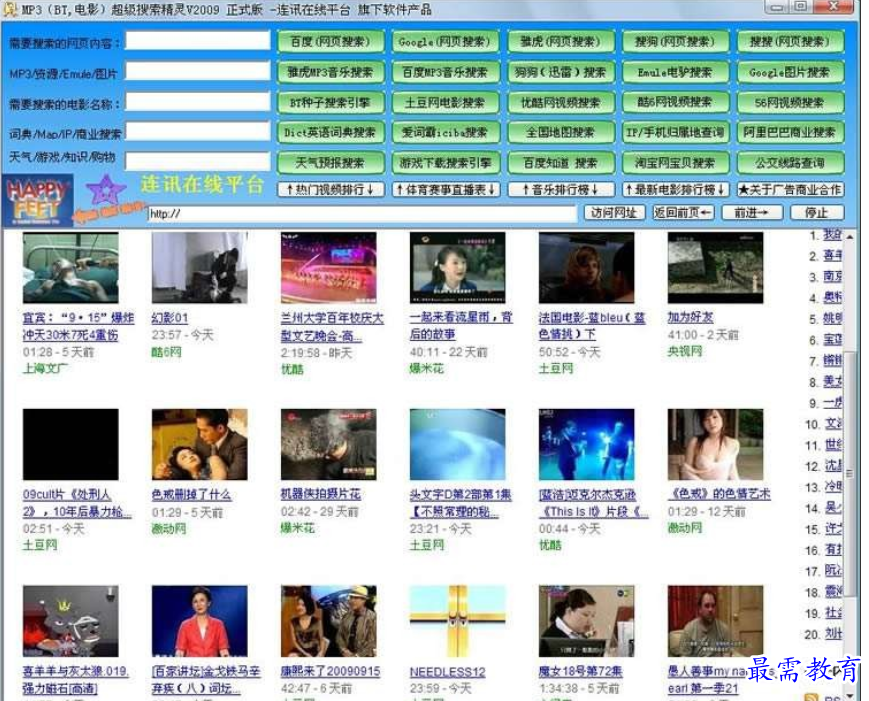Viewport: 869px width, 701px height.
Task: Click the scroll-up arrow of ranking list
Action: pos(850,237)
